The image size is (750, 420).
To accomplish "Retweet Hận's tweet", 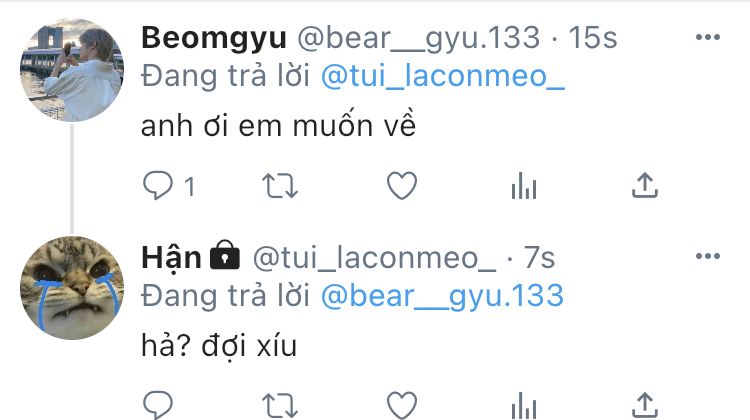I will pos(280,406).
